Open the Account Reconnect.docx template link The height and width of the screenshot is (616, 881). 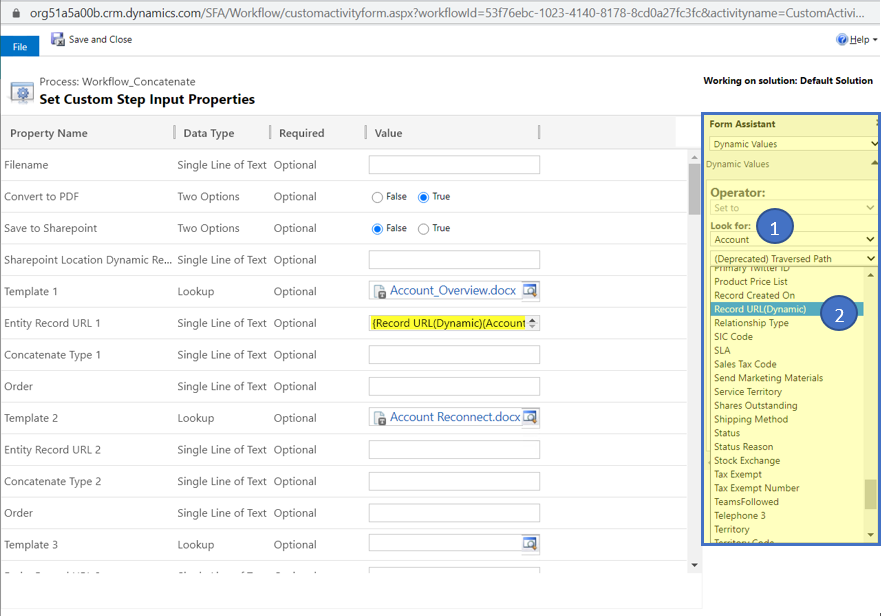(x=455, y=417)
